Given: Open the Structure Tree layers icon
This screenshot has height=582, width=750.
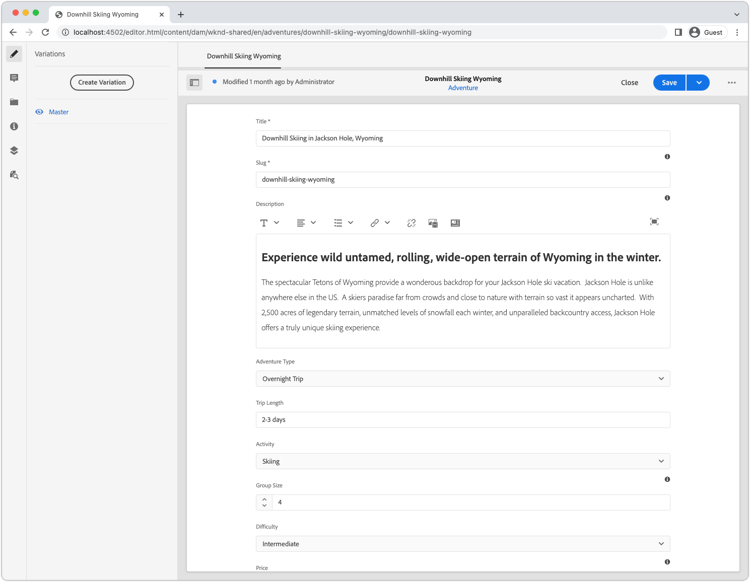Looking at the screenshot, I should pyautogui.click(x=14, y=150).
